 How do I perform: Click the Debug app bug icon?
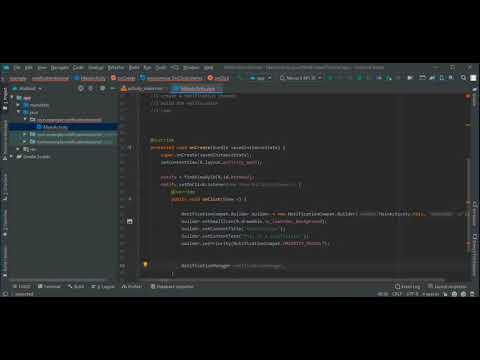click(x=360, y=78)
